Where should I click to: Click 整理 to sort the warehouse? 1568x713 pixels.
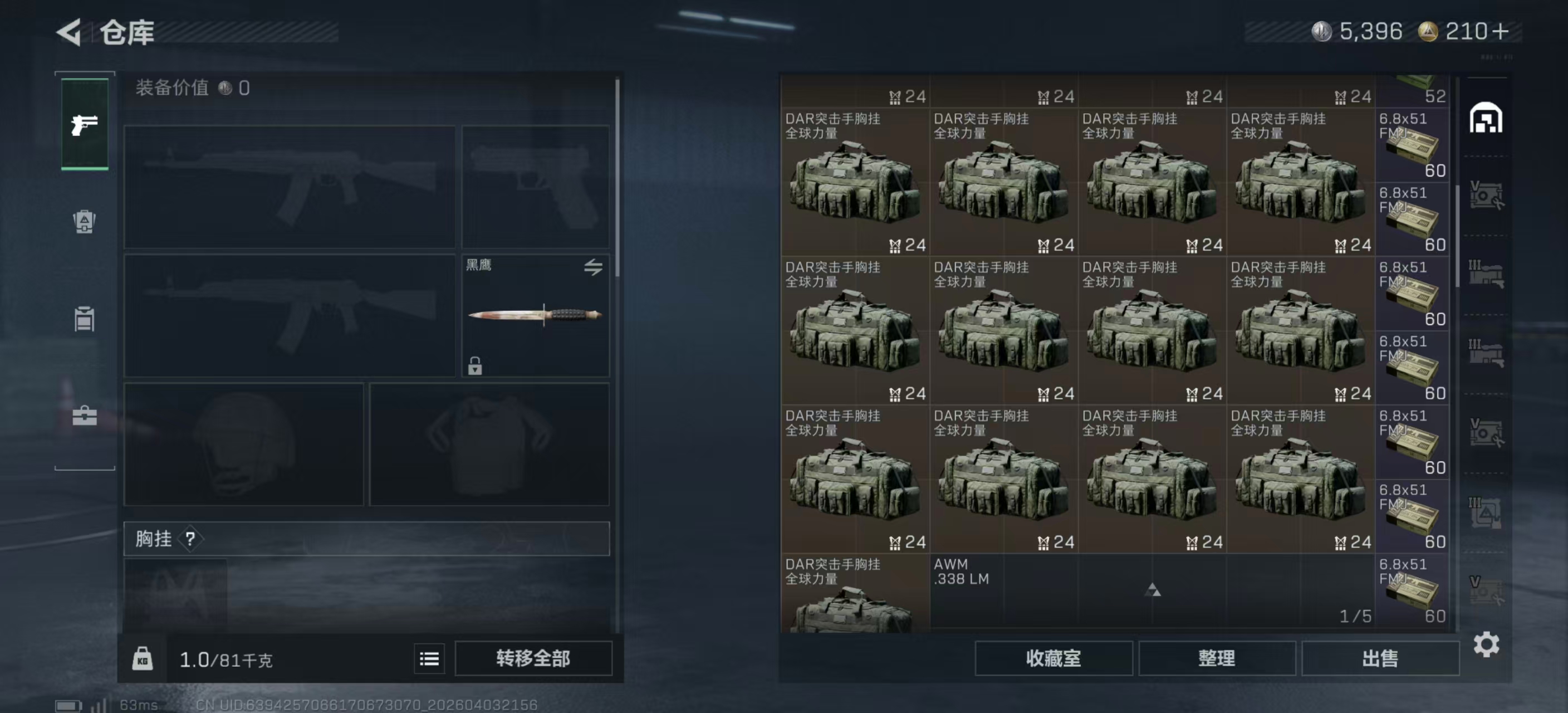coord(1216,658)
